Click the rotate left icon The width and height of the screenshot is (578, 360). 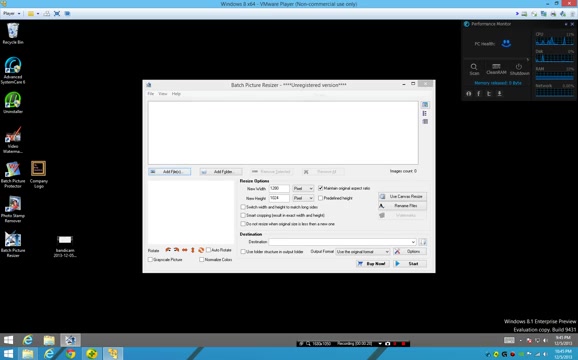pyautogui.click(x=168, y=250)
